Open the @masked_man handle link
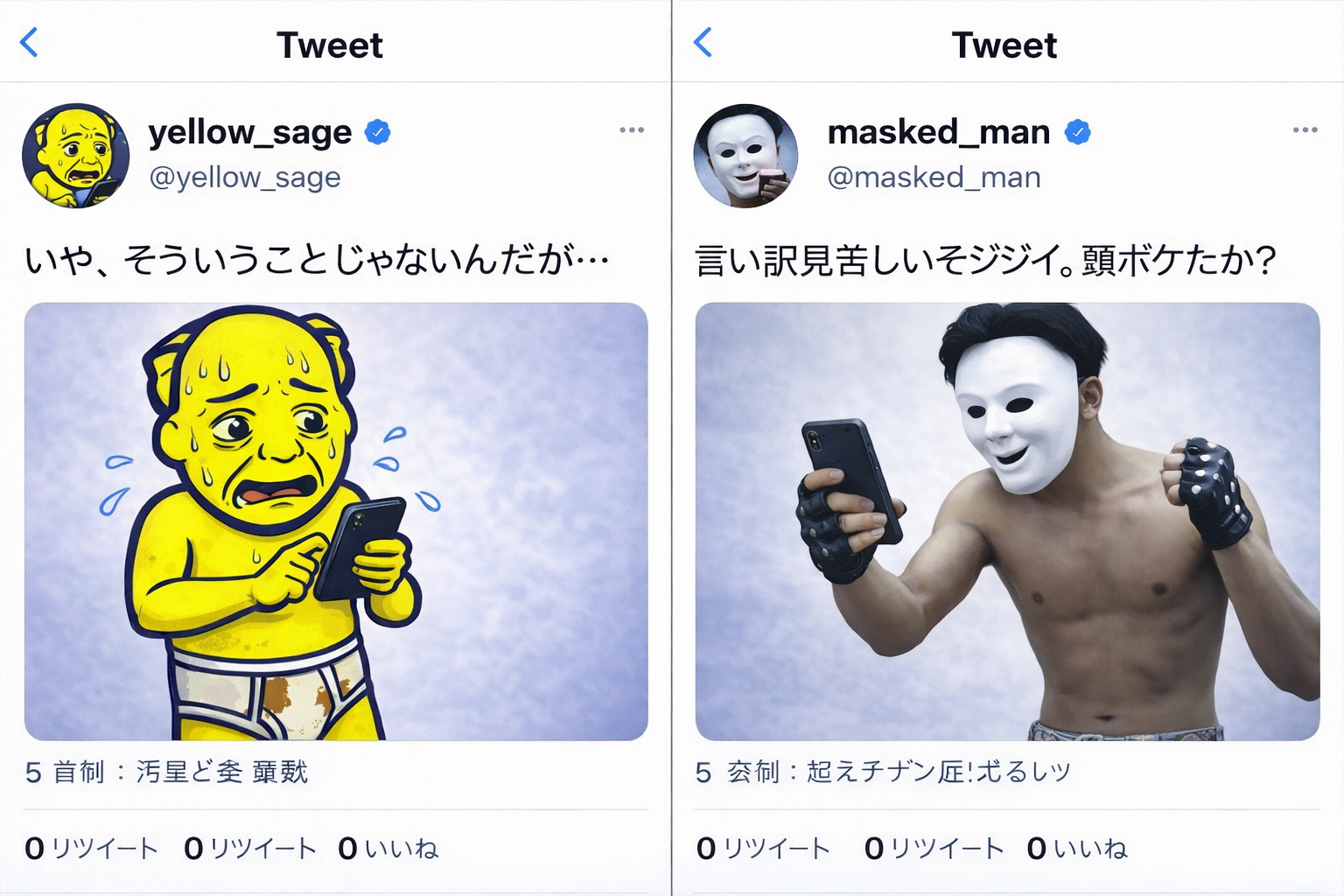Screen dimensions: 1344x896 point(934,178)
